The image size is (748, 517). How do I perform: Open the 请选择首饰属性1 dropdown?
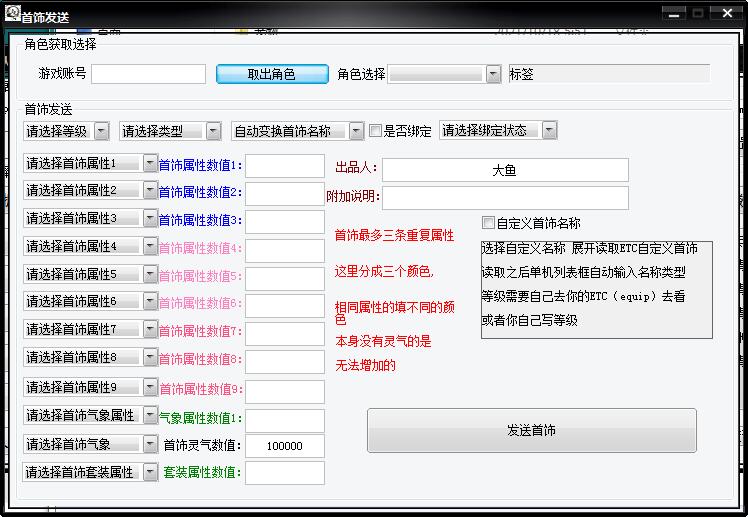pyautogui.click(x=90, y=163)
